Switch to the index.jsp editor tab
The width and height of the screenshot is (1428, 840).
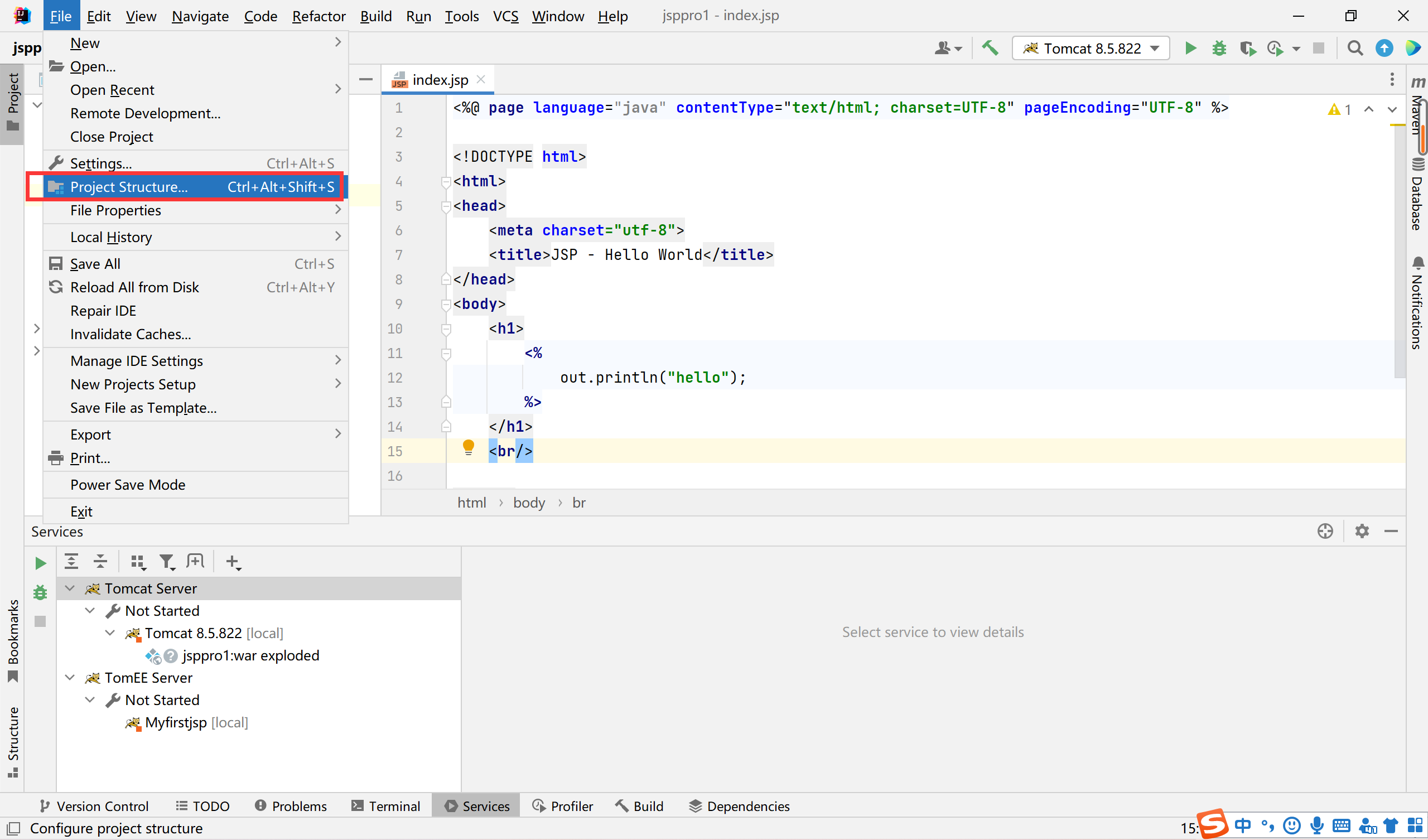(437, 80)
